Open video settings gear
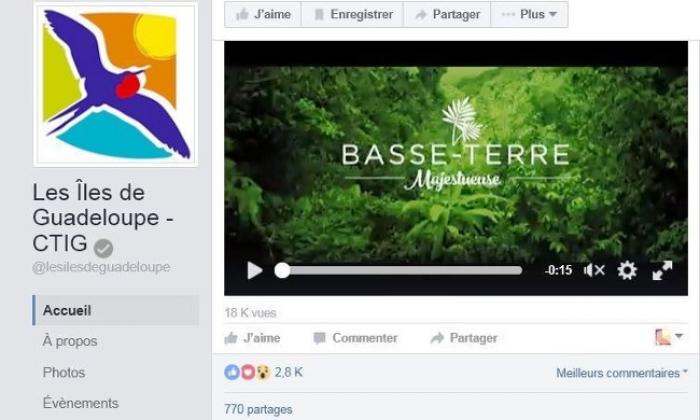The height and width of the screenshot is (420, 700). [x=627, y=270]
